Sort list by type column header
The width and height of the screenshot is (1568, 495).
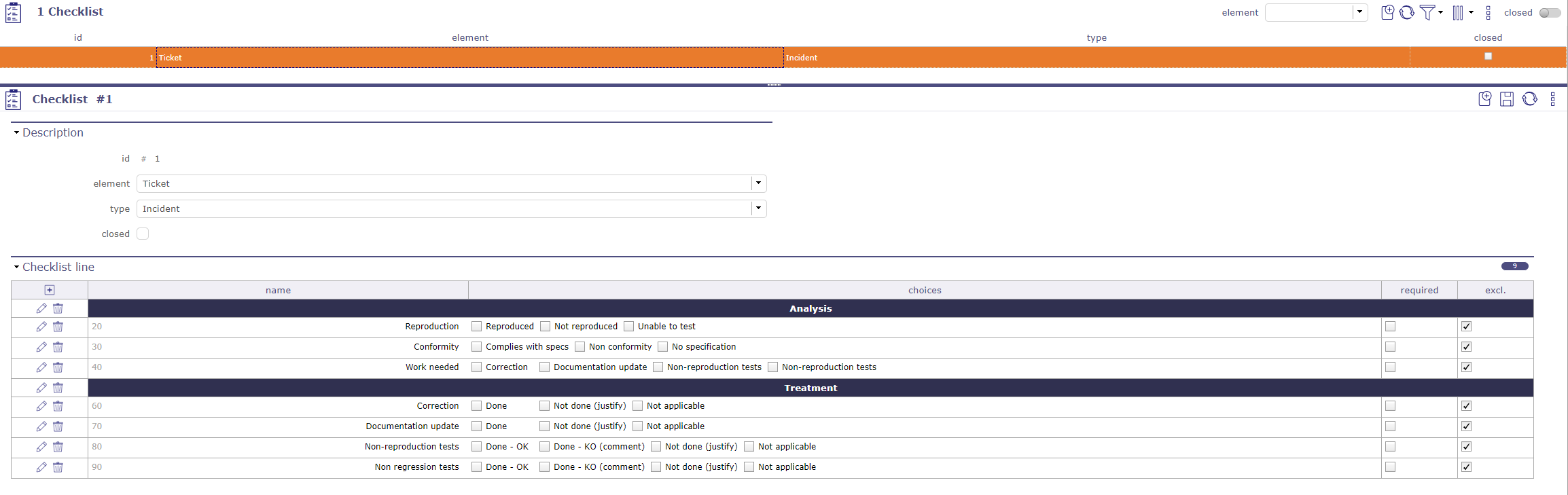click(1097, 37)
